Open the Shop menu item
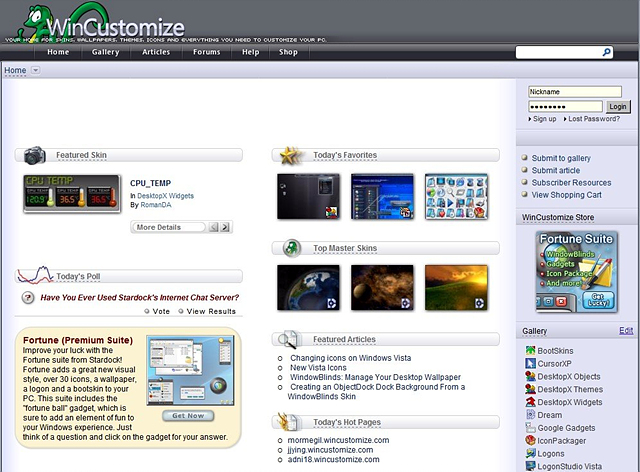Viewport: 640px width, 472px height. pos(288,52)
